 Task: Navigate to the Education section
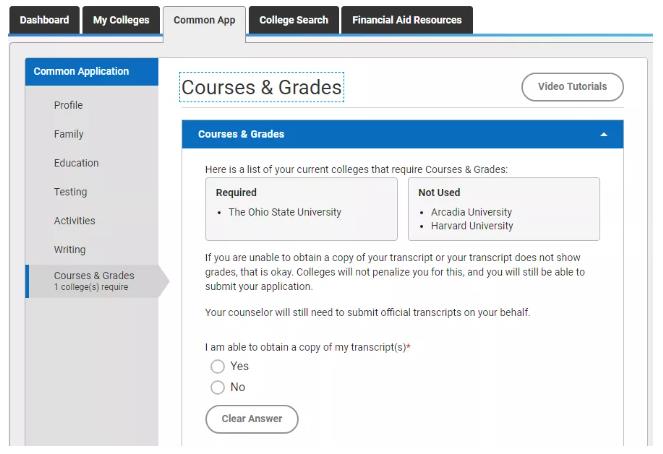(x=76, y=163)
